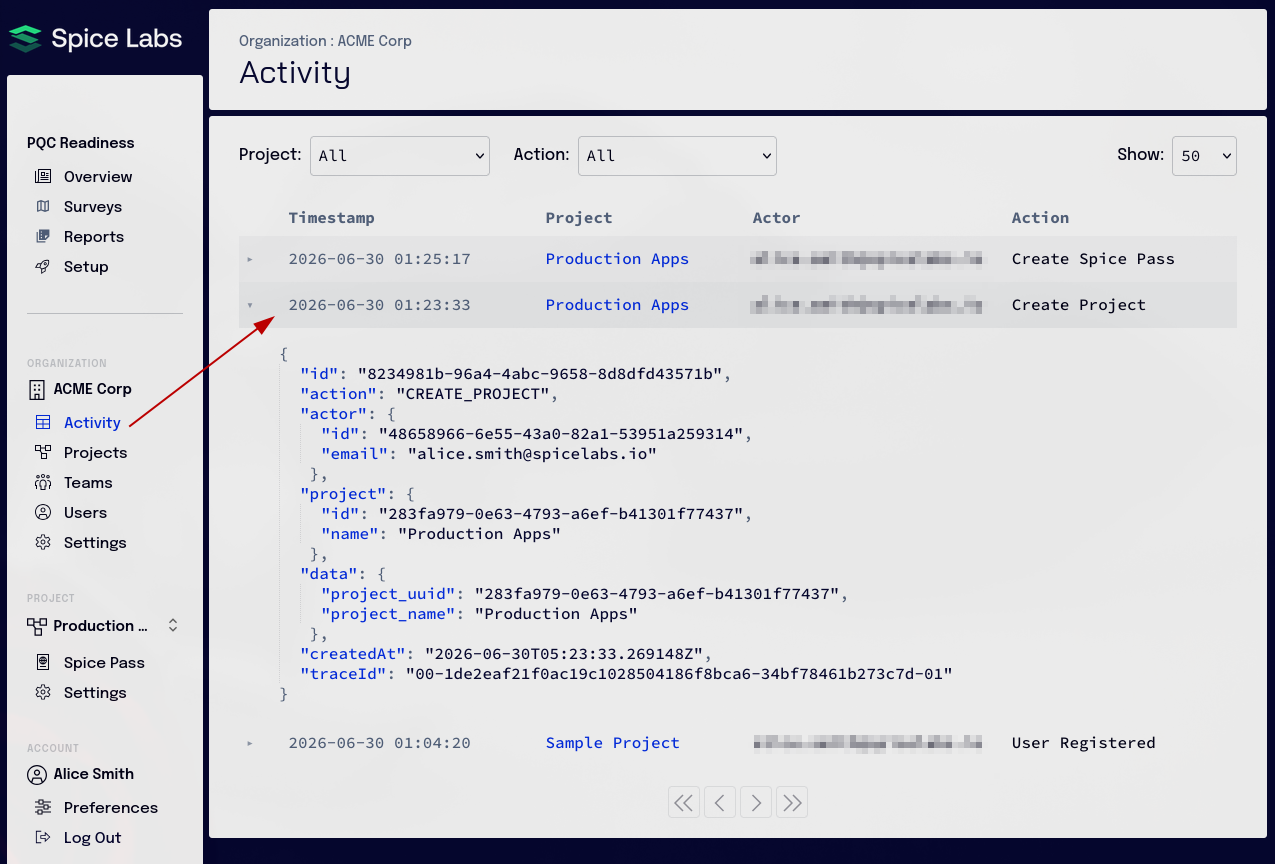The height and width of the screenshot is (864, 1275).
Task: Collapse the 01:23:33 Create Project row
Action: [250, 306]
